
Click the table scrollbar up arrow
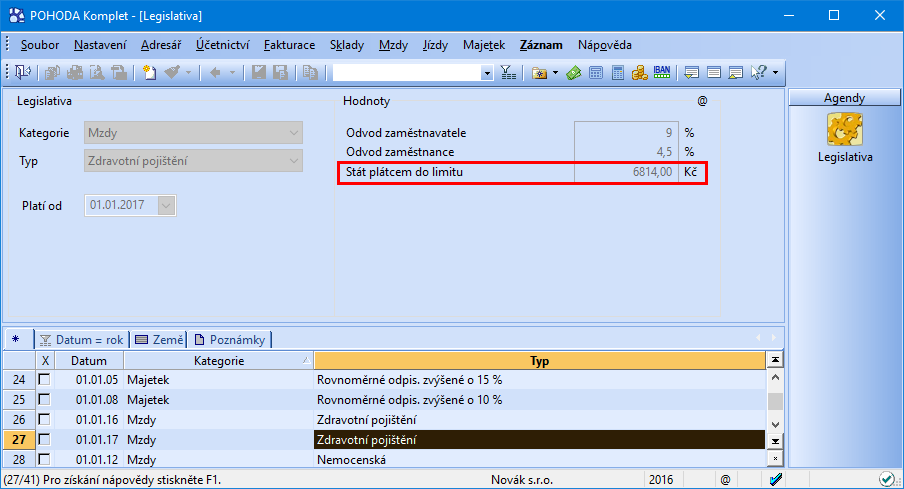pyautogui.click(x=775, y=378)
